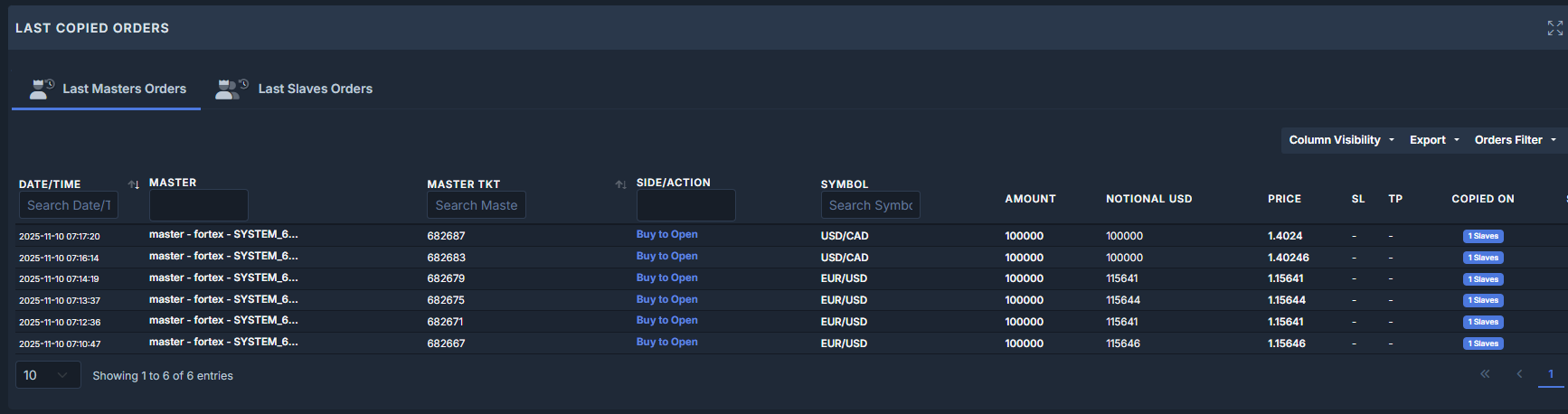Switch to Last Slaves Orders tab
This screenshot has height=414, width=1568.
click(x=315, y=89)
